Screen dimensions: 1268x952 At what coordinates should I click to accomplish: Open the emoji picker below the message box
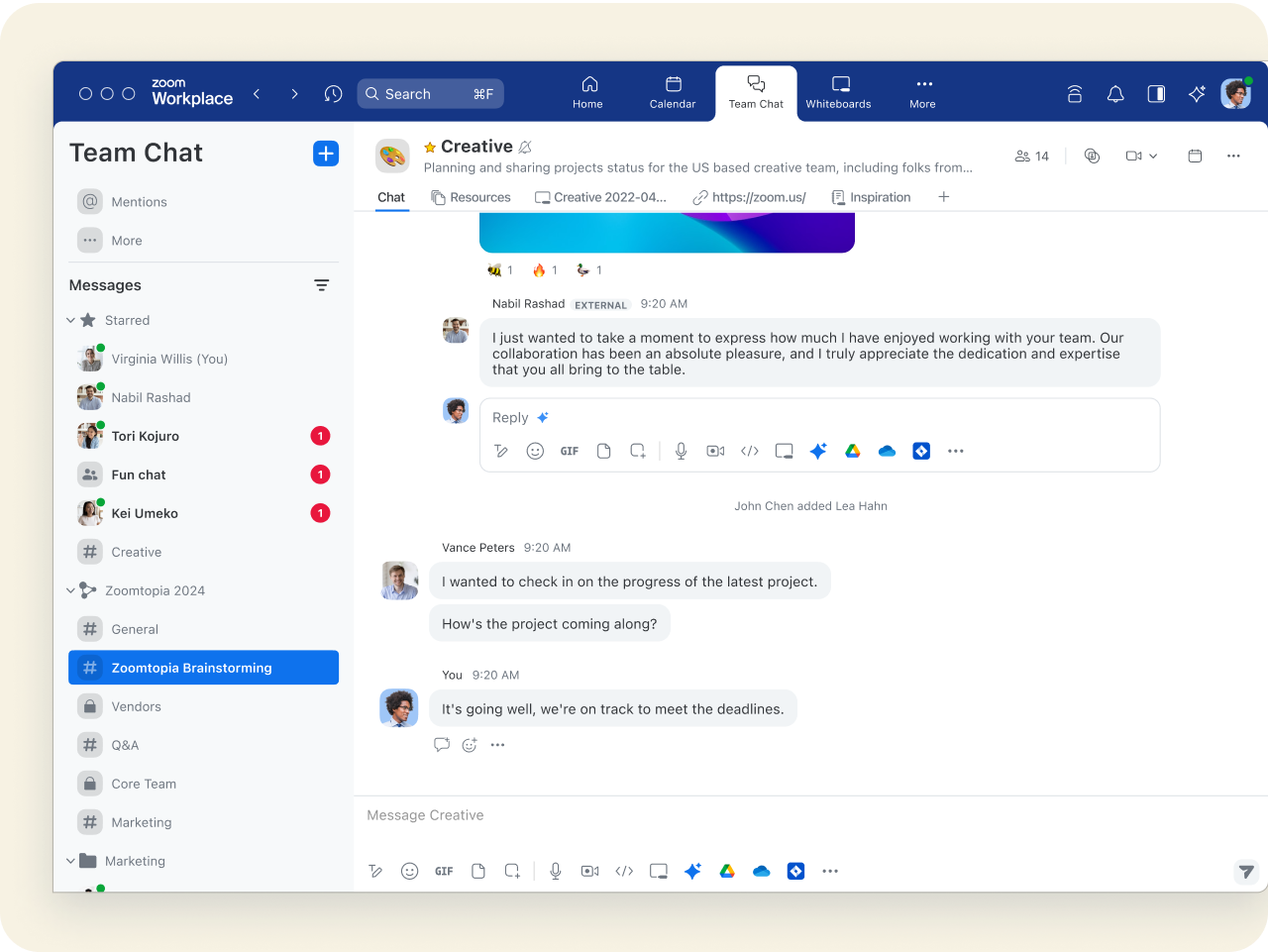[x=410, y=871]
